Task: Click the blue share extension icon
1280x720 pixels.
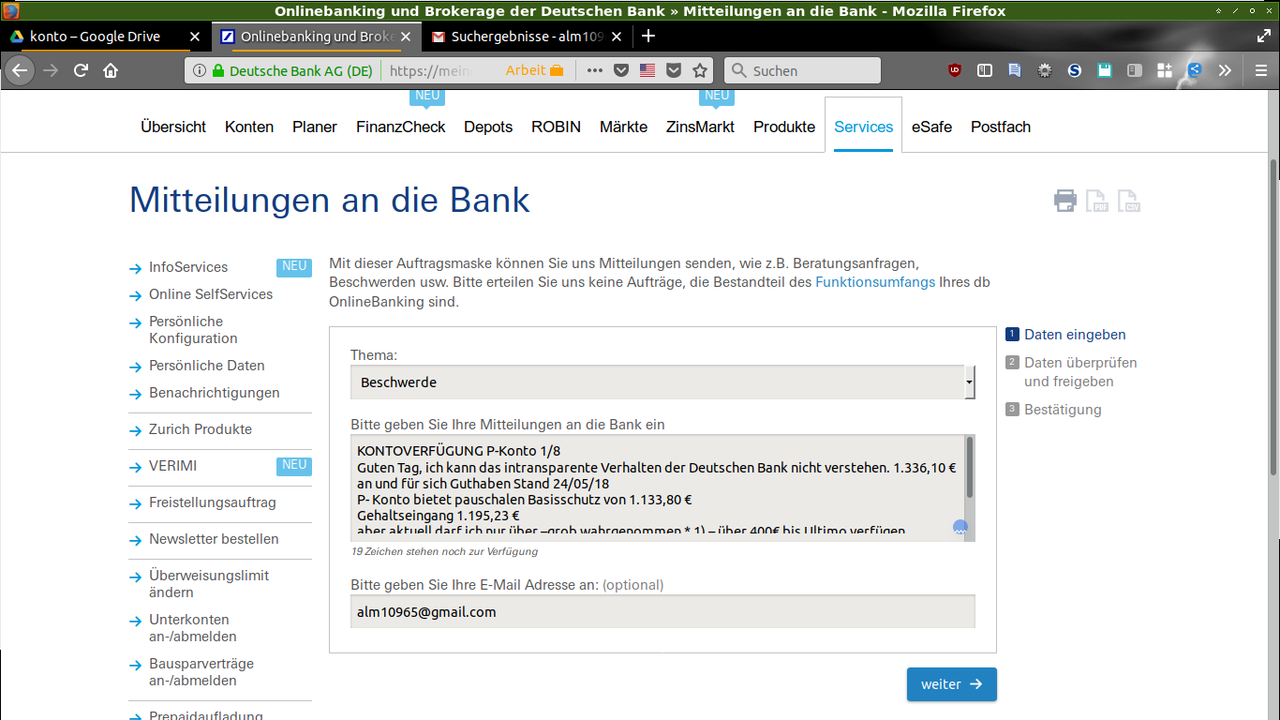Action: (x=1194, y=70)
